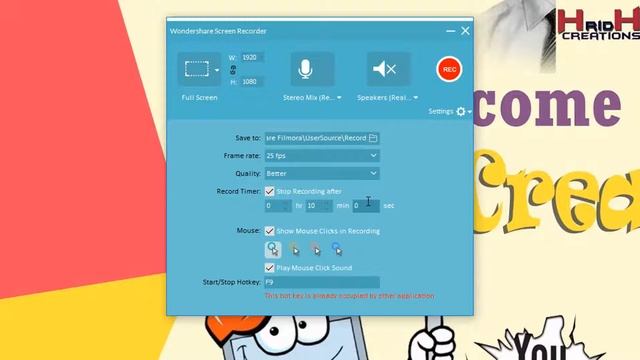Click the height field showing 1080
Image resolution: width=640 pixels, height=360 pixels.
coord(251,82)
